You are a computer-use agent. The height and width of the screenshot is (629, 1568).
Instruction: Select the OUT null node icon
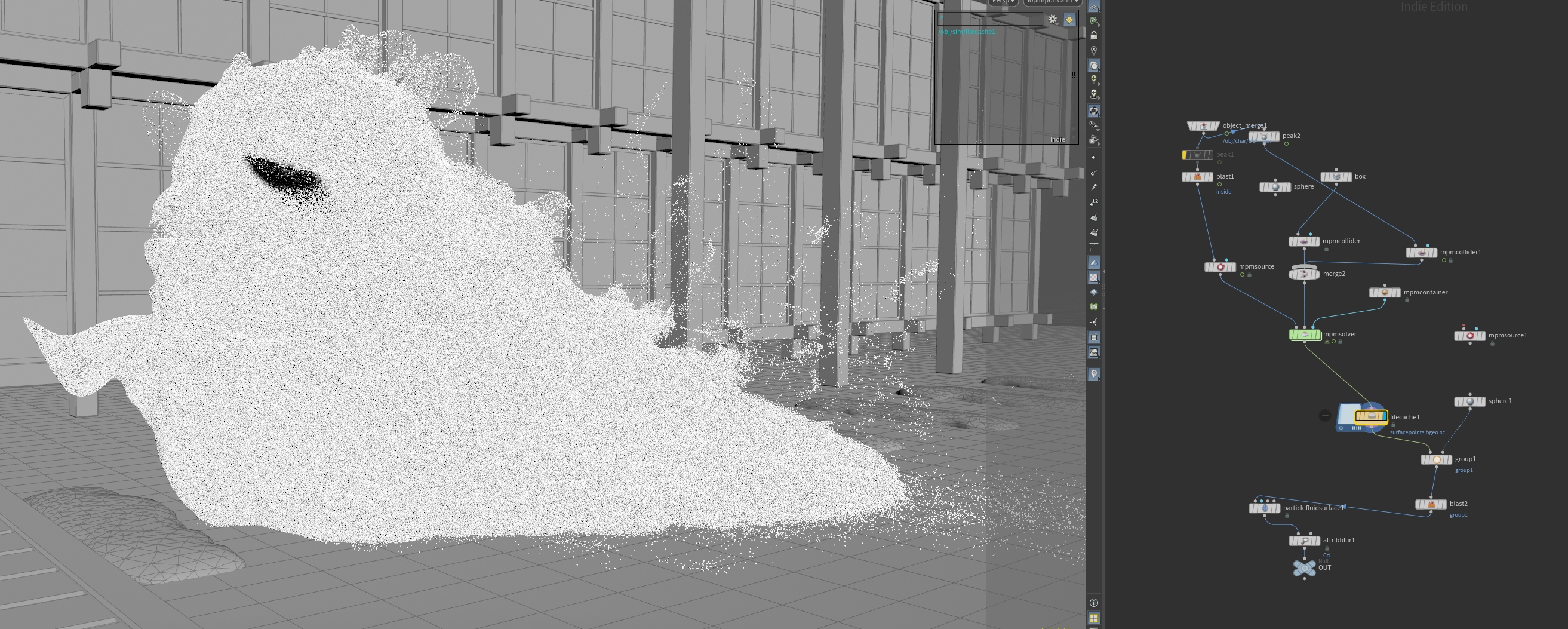click(x=1305, y=568)
